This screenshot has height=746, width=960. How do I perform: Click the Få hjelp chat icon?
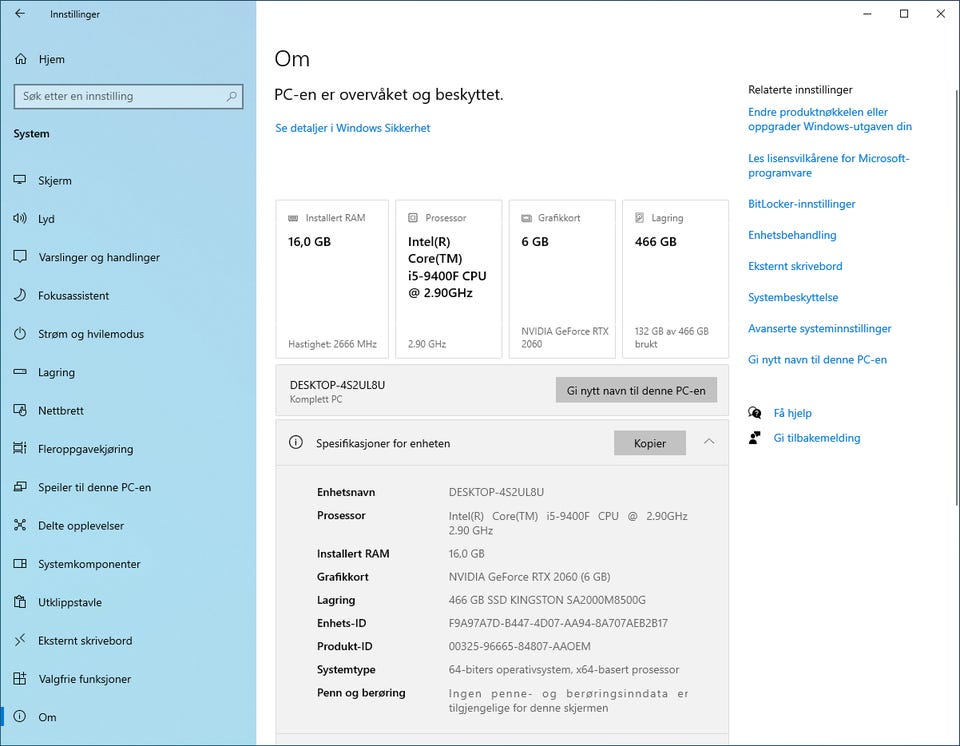coord(755,413)
